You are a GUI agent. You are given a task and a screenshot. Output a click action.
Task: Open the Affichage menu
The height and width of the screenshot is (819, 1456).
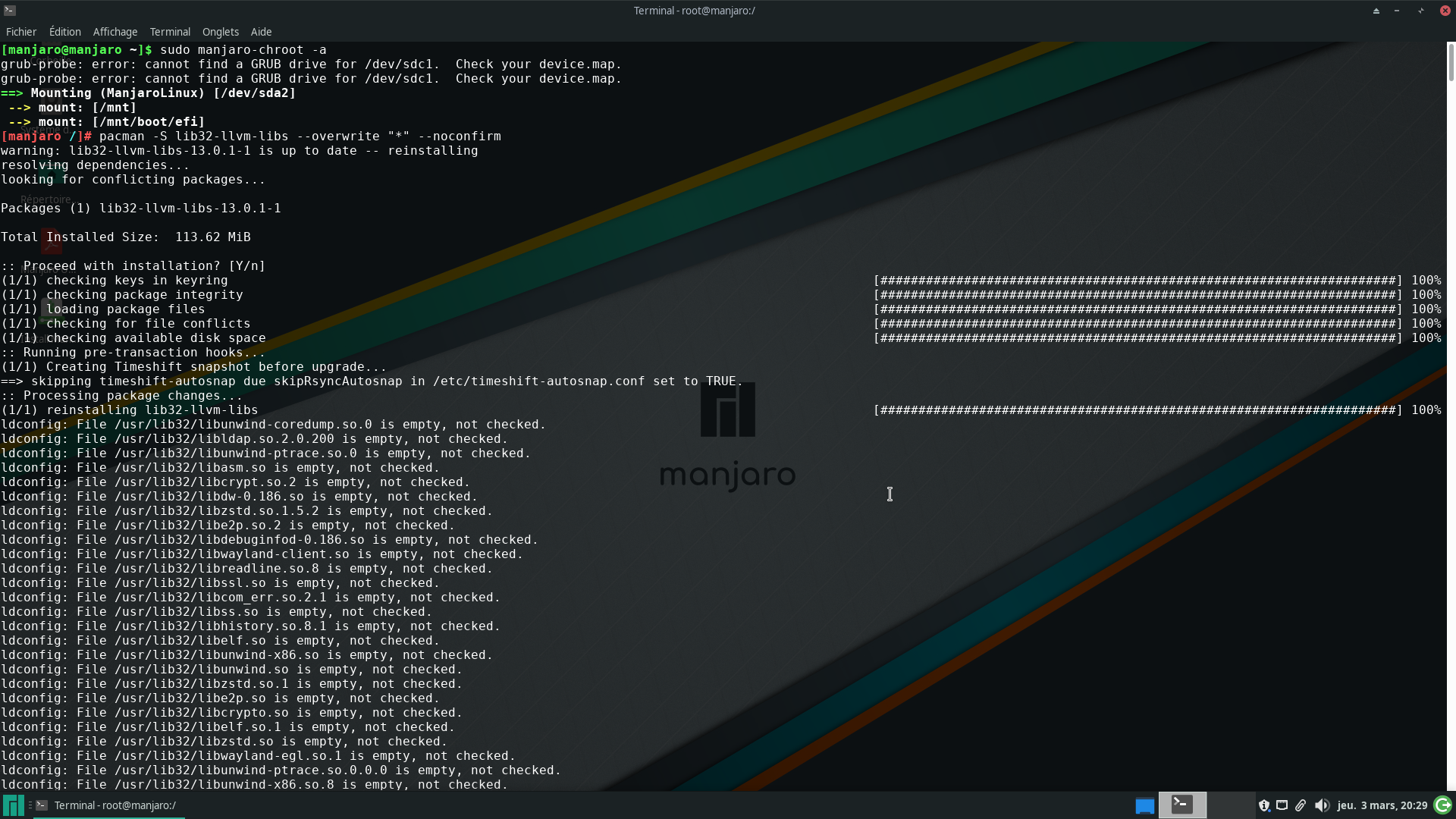click(x=115, y=32)
